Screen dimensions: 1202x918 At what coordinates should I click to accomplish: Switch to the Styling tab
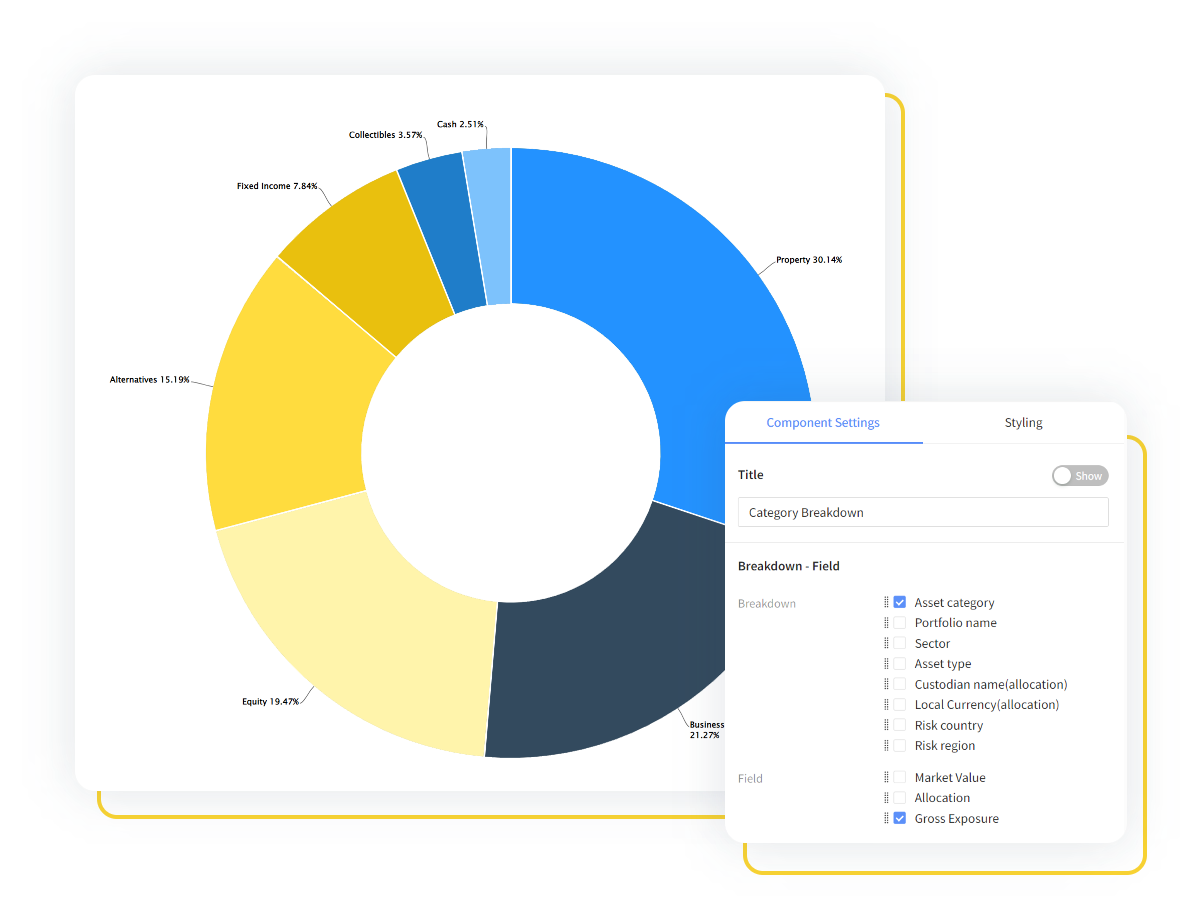tap(1023, 422)
